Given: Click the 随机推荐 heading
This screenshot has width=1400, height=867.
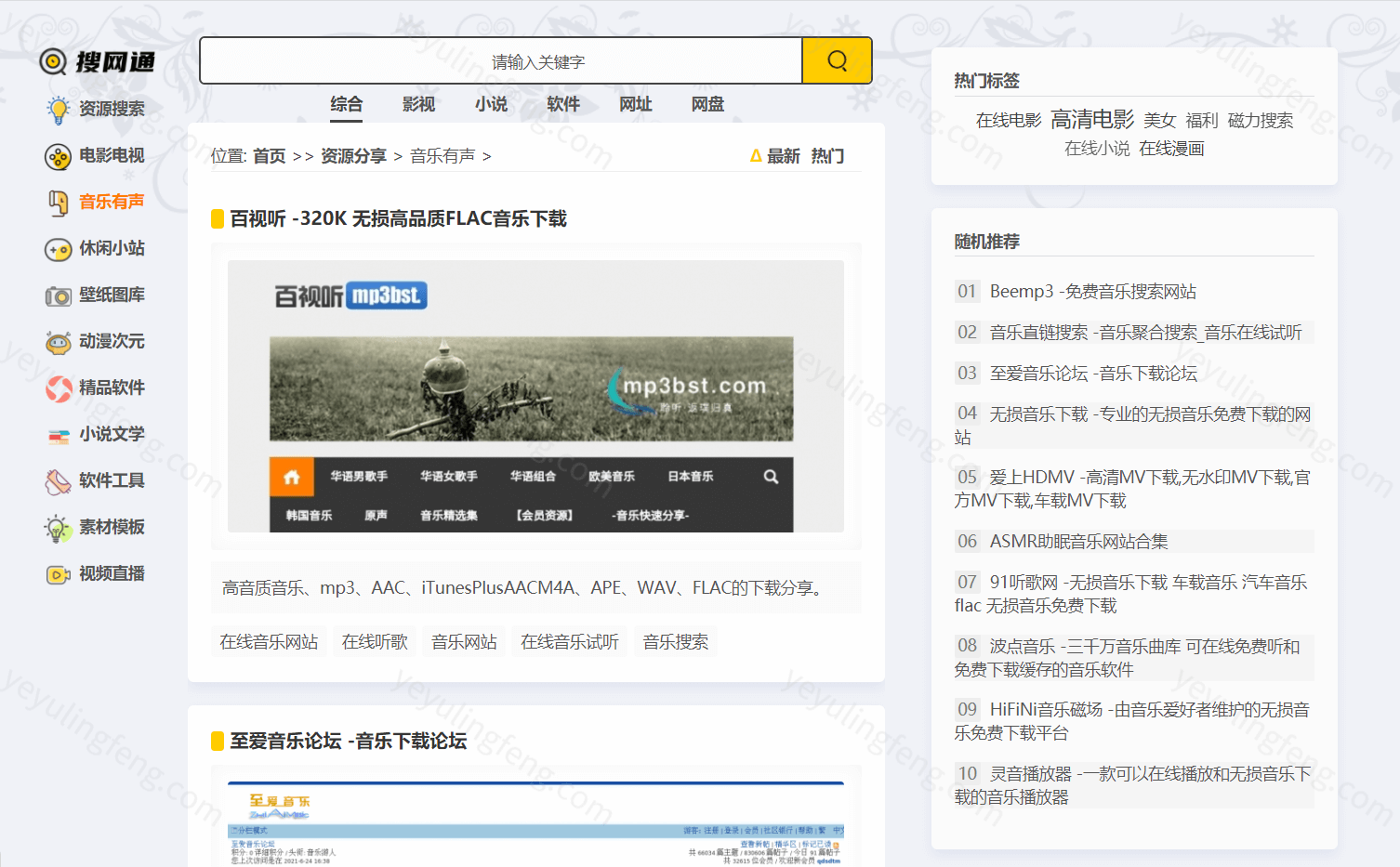Looking at the screenshot, I should click(x=987, y=242).
